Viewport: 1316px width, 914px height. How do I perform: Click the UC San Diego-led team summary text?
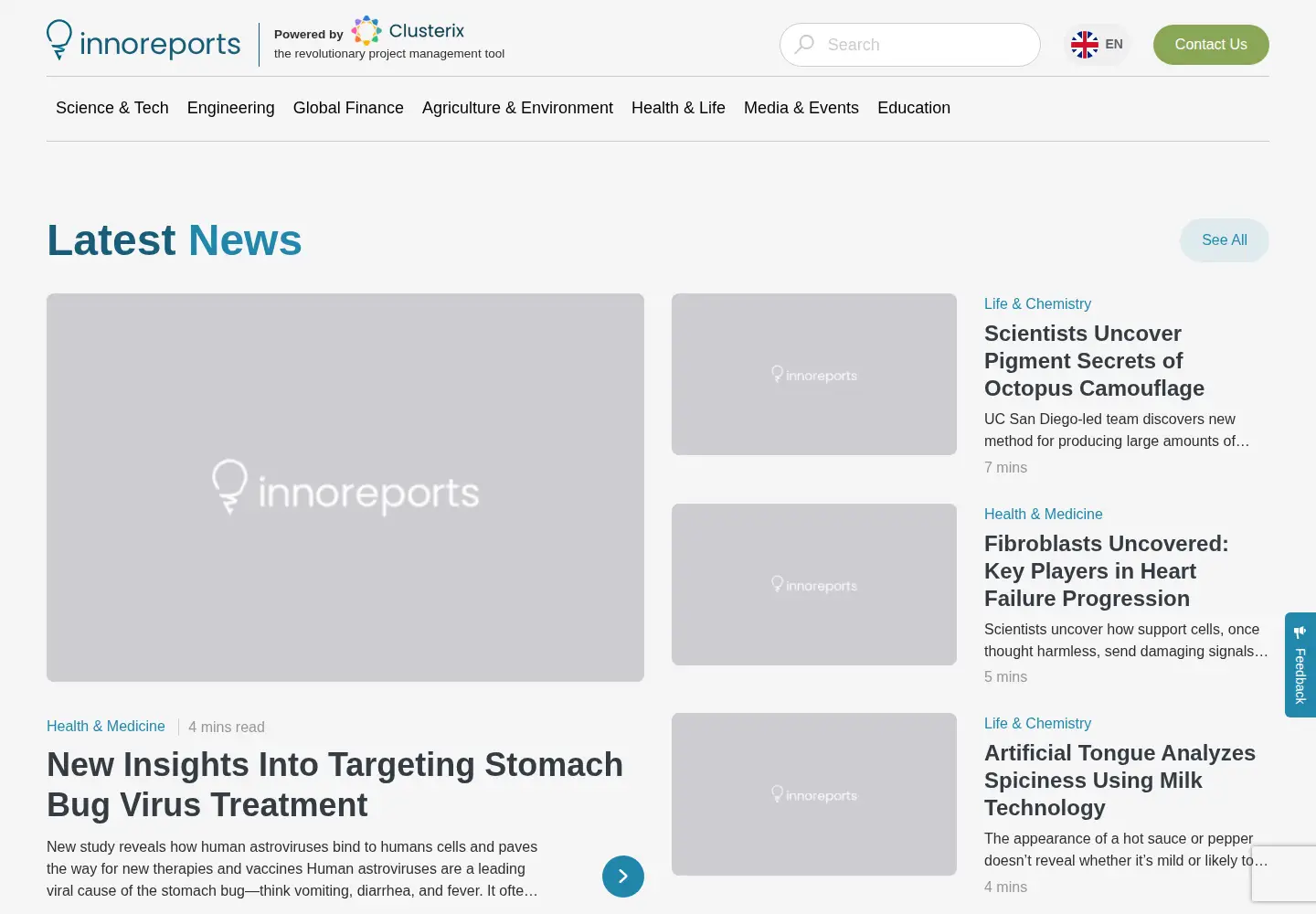[1117, 430]
